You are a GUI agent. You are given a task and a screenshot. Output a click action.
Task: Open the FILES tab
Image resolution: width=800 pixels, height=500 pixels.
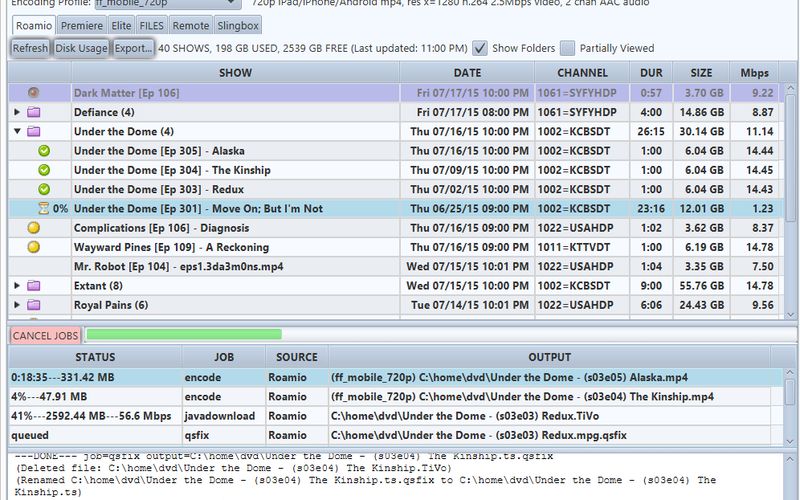(152, 26)
